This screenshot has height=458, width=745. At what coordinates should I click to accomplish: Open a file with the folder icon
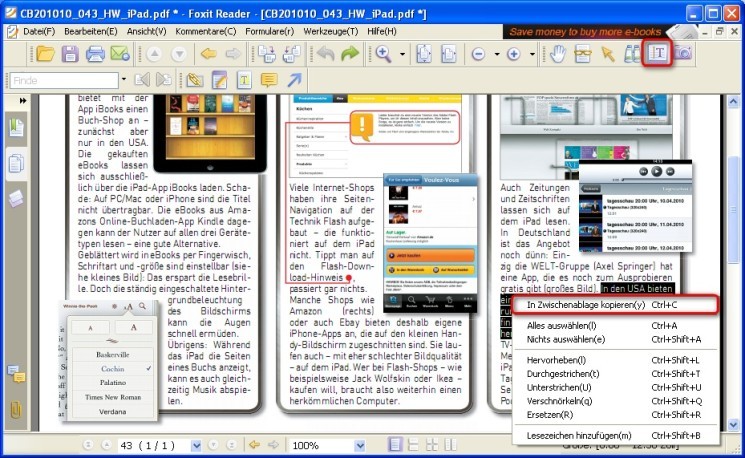point(45,54)
